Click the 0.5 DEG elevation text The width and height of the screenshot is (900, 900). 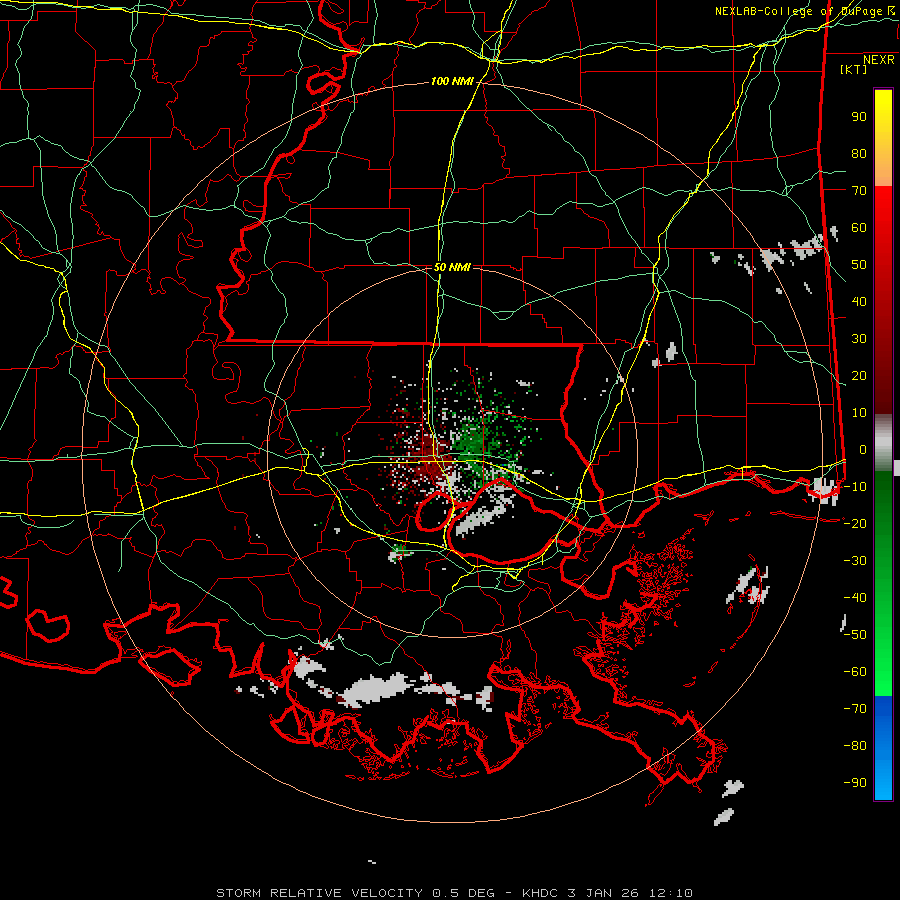(463, 893)
